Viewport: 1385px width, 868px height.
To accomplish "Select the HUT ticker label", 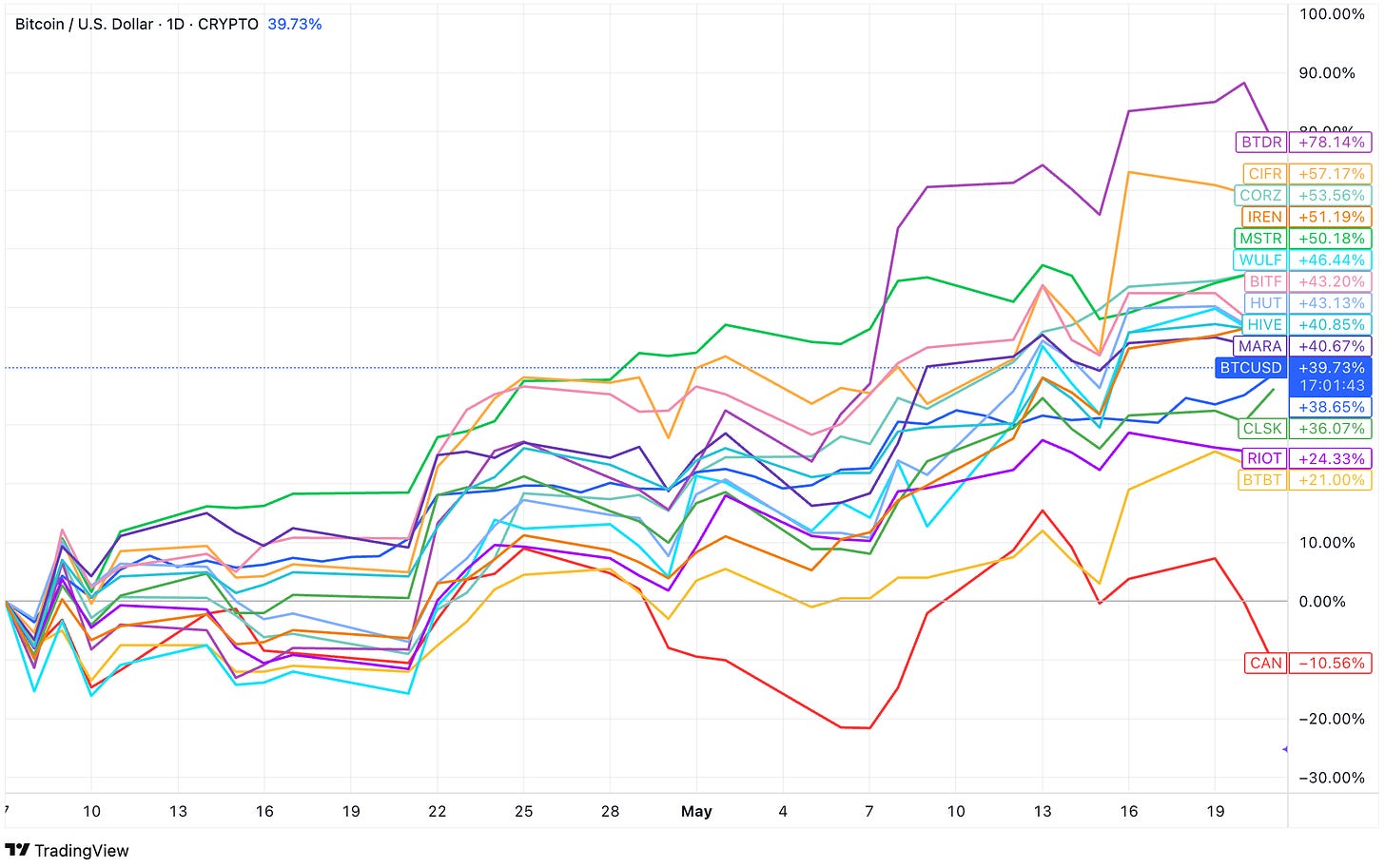I will [1265, 302].
